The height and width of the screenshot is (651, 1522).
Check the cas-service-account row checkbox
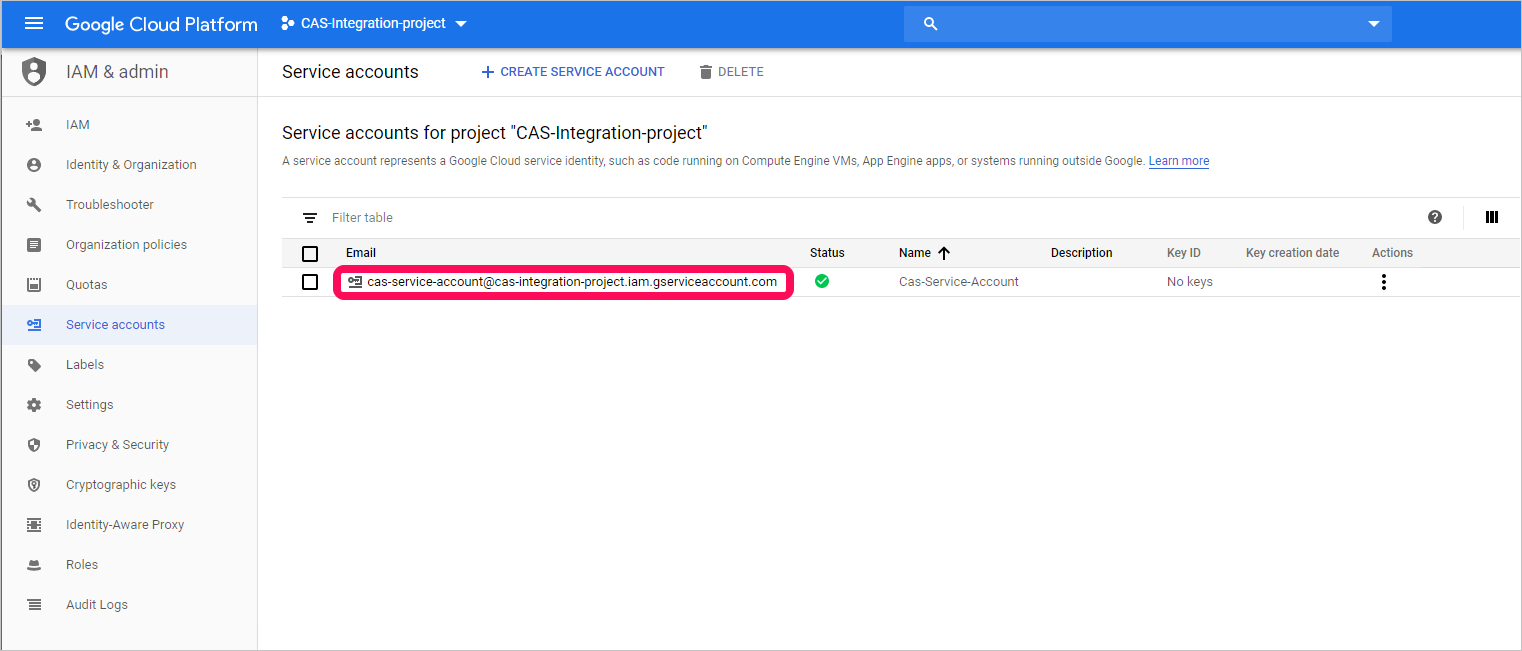(x=310, y=281)
